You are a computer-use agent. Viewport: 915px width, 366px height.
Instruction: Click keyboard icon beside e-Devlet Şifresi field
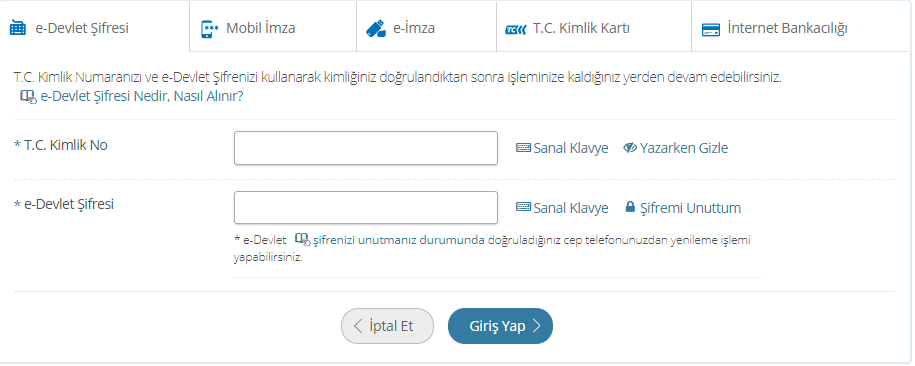coord(523,207)
